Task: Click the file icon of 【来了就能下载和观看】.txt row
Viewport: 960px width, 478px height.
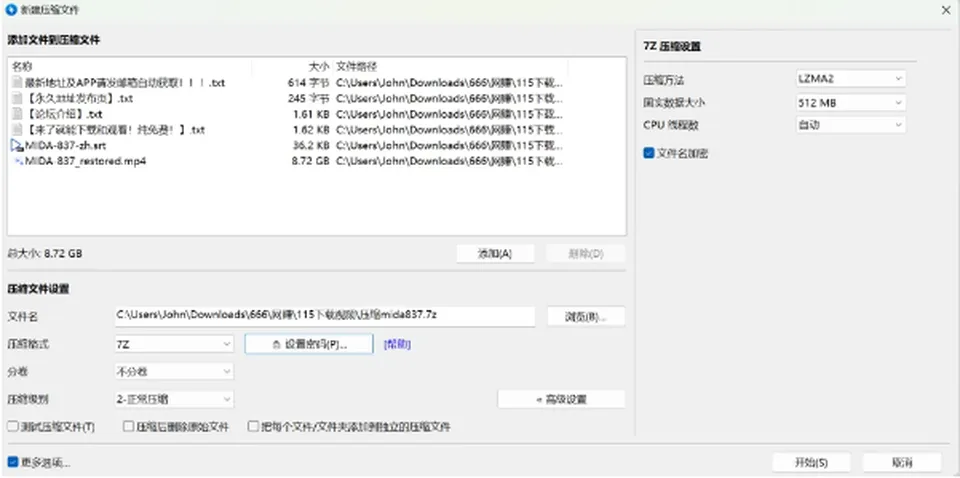Action: [x=17, y=130]
